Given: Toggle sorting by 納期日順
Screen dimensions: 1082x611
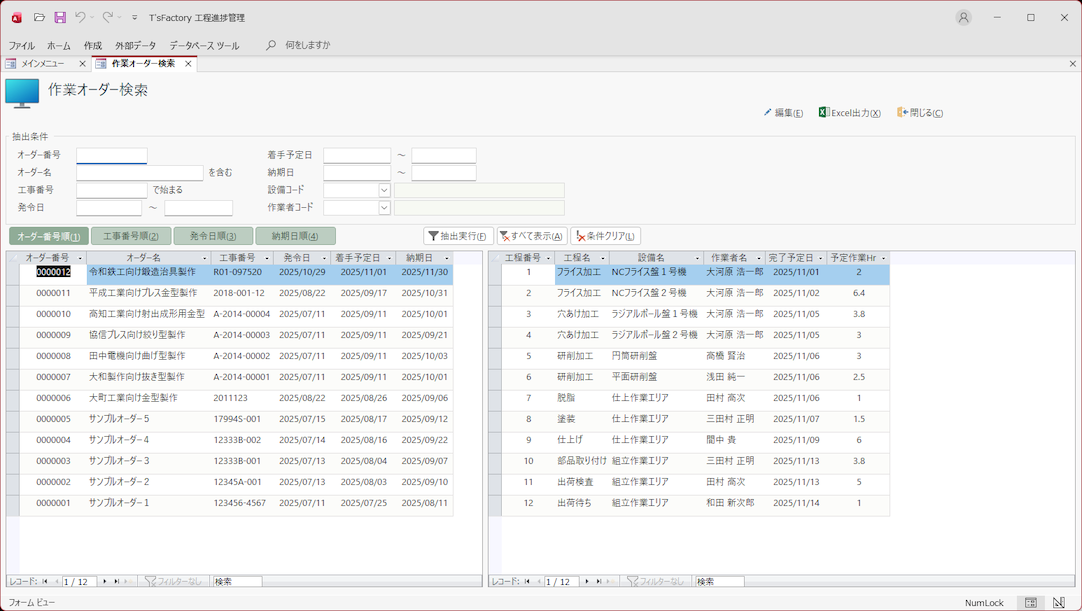Looking at the screenshot, I should [x=295, y=236].
